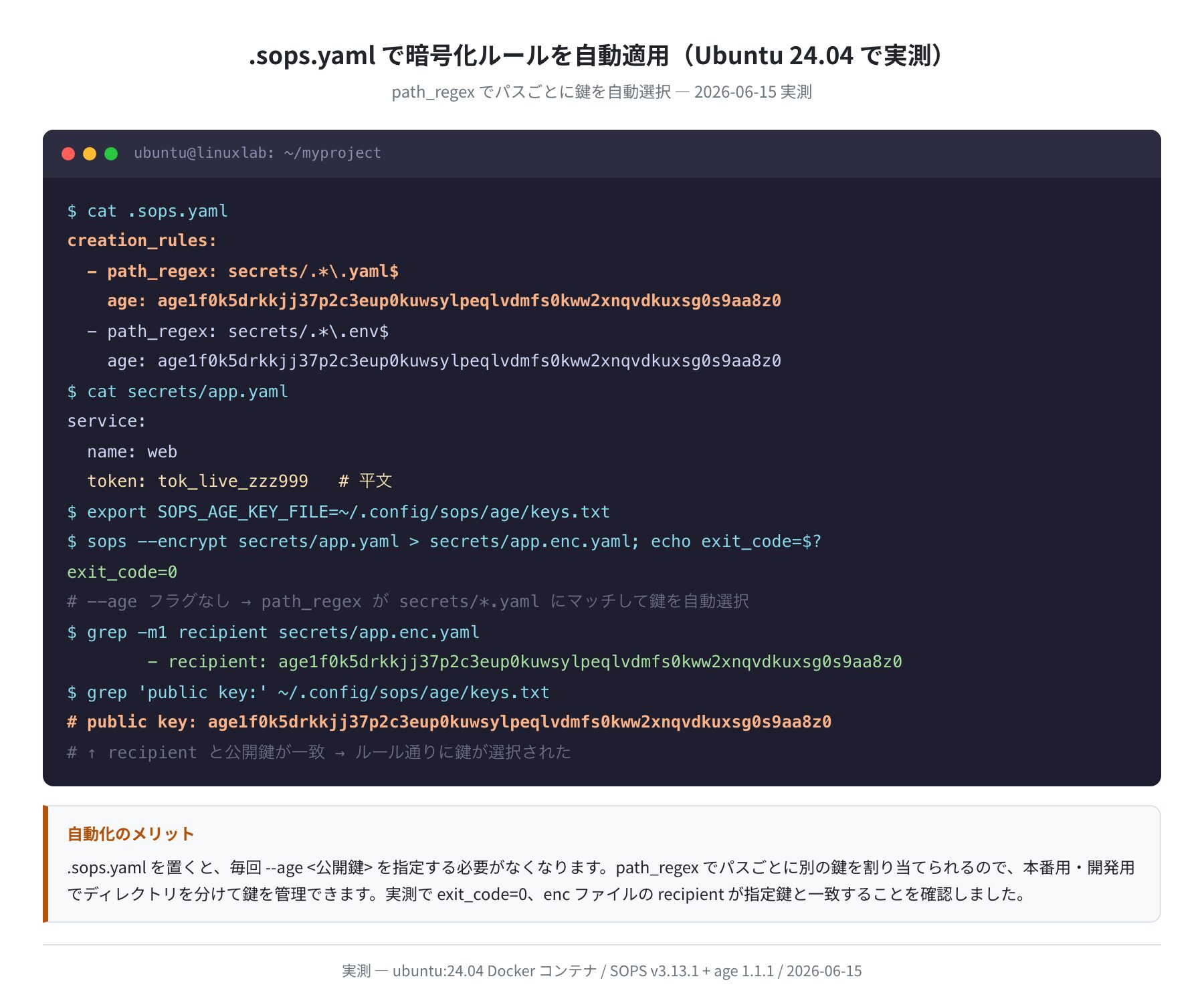This screenshot has height=1007, width=1204.
Task: Click the page heading '.sops.yaml で暗号化ルールを自動適用'
Action: pos(459,55)
